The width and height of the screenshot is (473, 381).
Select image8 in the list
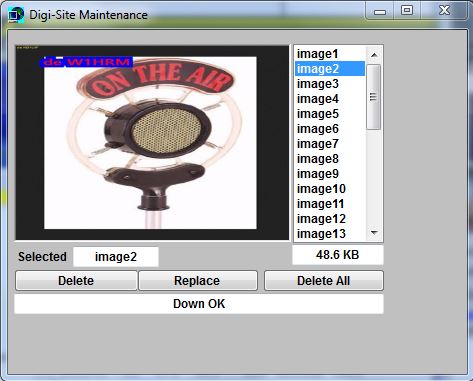pyautogui.click(x=330, y=159)
